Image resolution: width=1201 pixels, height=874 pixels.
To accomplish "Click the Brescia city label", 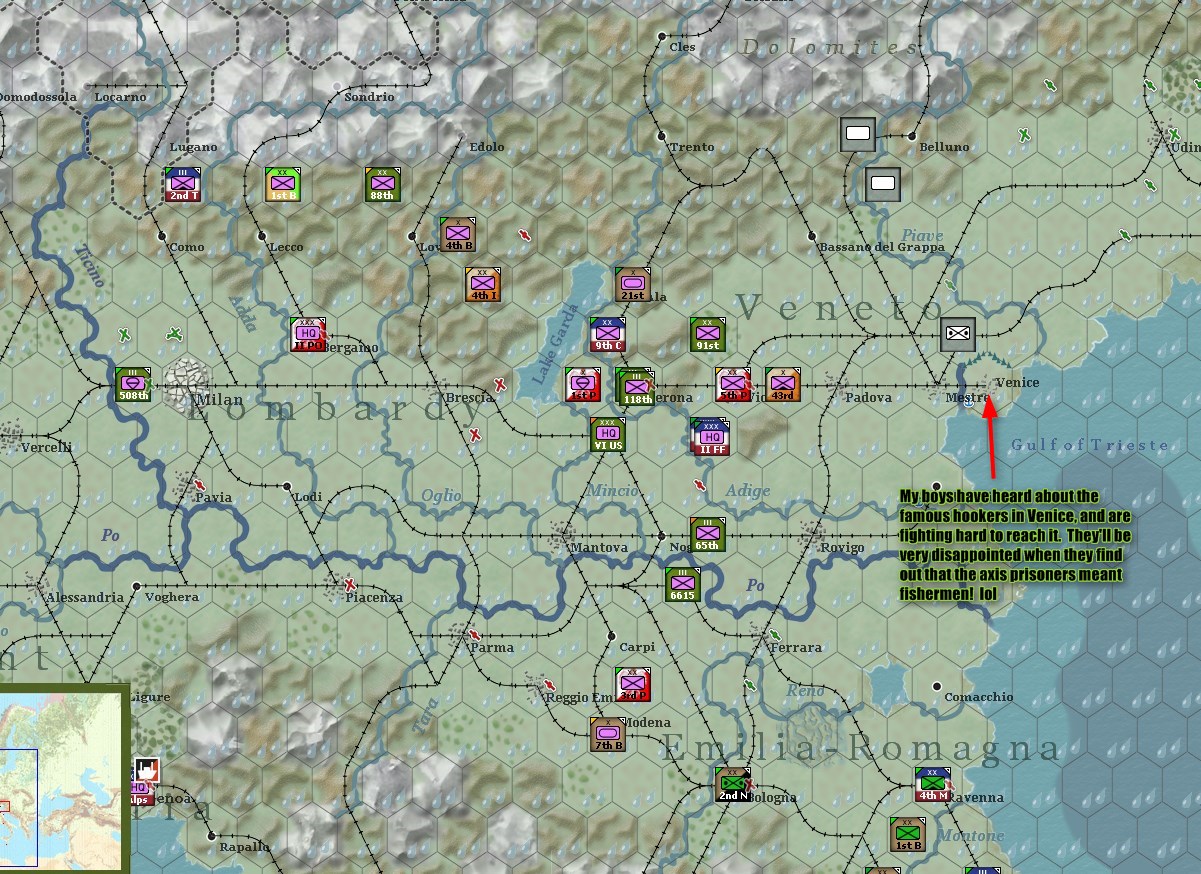I will point(470,398).
